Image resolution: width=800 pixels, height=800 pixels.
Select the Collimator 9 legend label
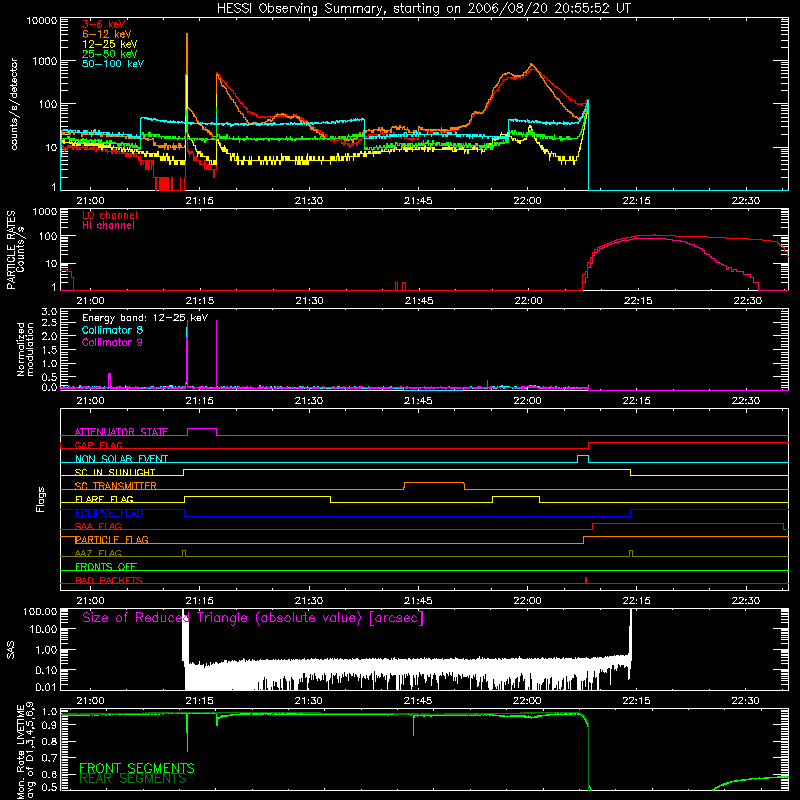112,342
